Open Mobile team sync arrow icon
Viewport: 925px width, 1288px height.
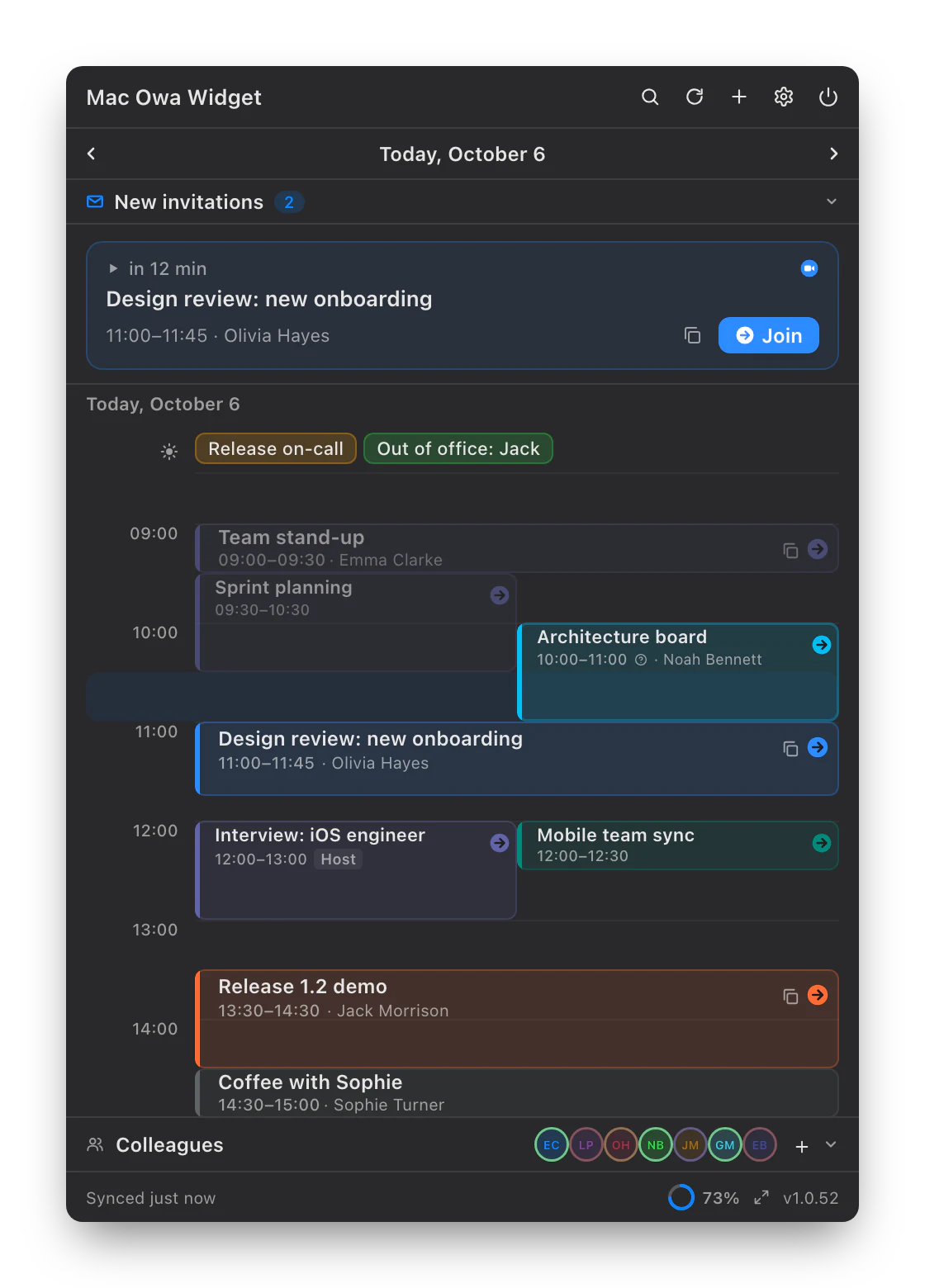click(x=822, y=843)
